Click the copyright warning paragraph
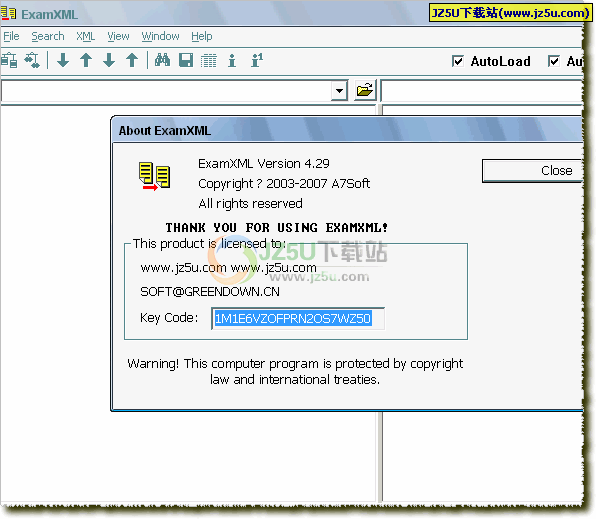Viewport: 596px width, 519px height. tap(295, 371)
